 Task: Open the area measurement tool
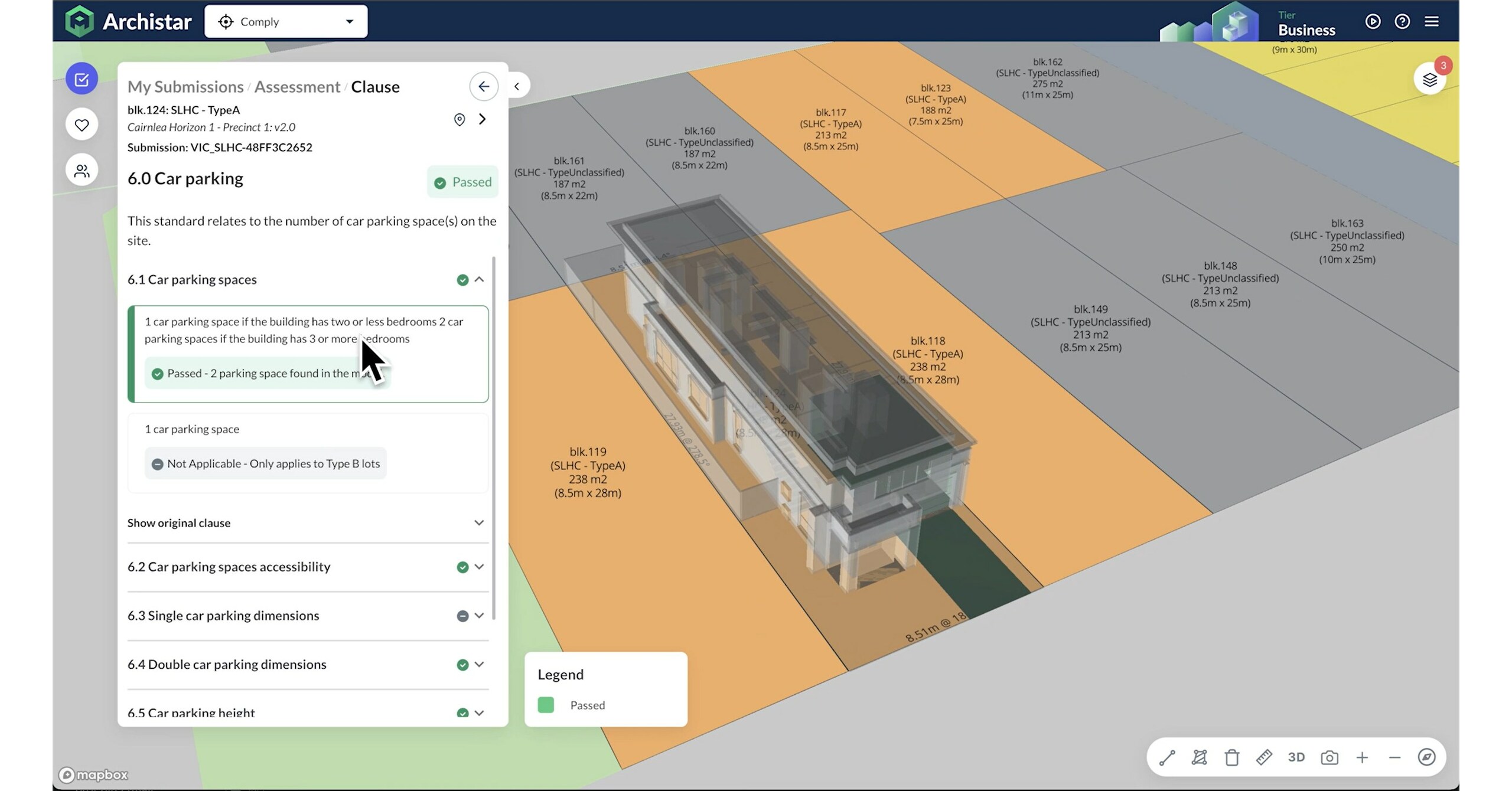1200,757
